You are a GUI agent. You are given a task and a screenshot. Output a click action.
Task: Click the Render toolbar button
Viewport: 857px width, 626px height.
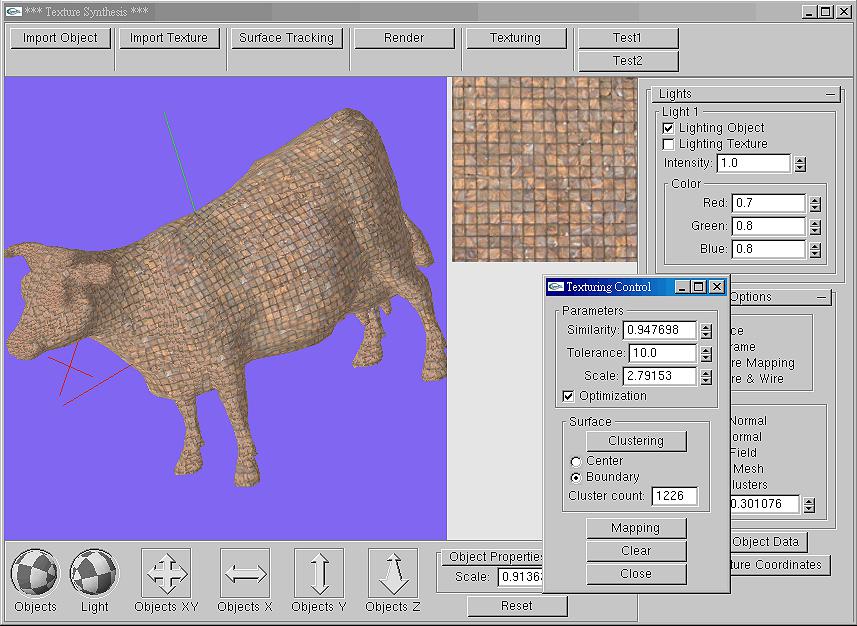(404, 37)
